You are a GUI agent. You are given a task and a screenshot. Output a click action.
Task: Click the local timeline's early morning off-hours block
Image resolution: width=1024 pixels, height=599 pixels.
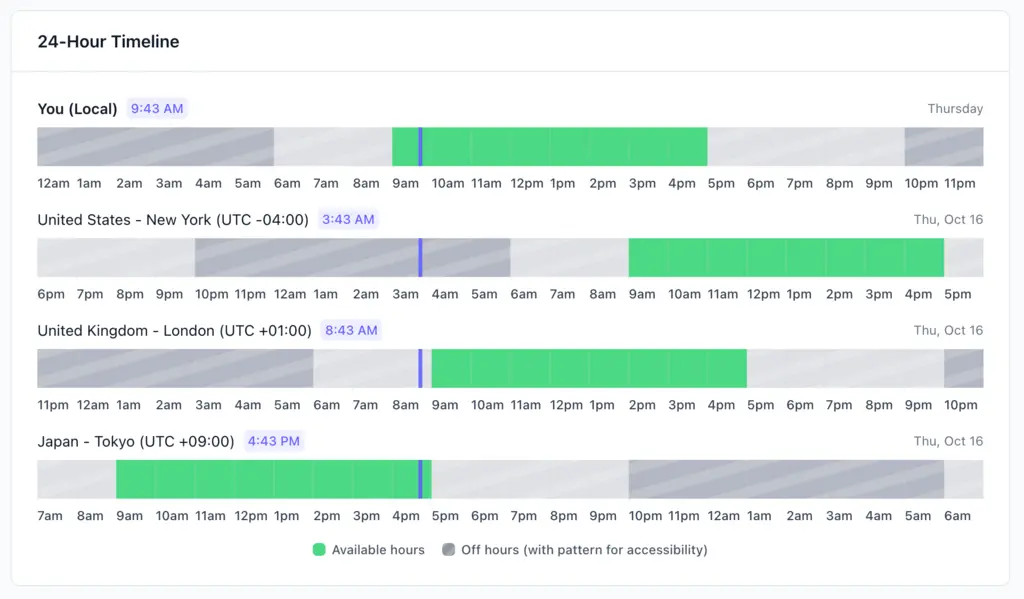pos(155,147)
